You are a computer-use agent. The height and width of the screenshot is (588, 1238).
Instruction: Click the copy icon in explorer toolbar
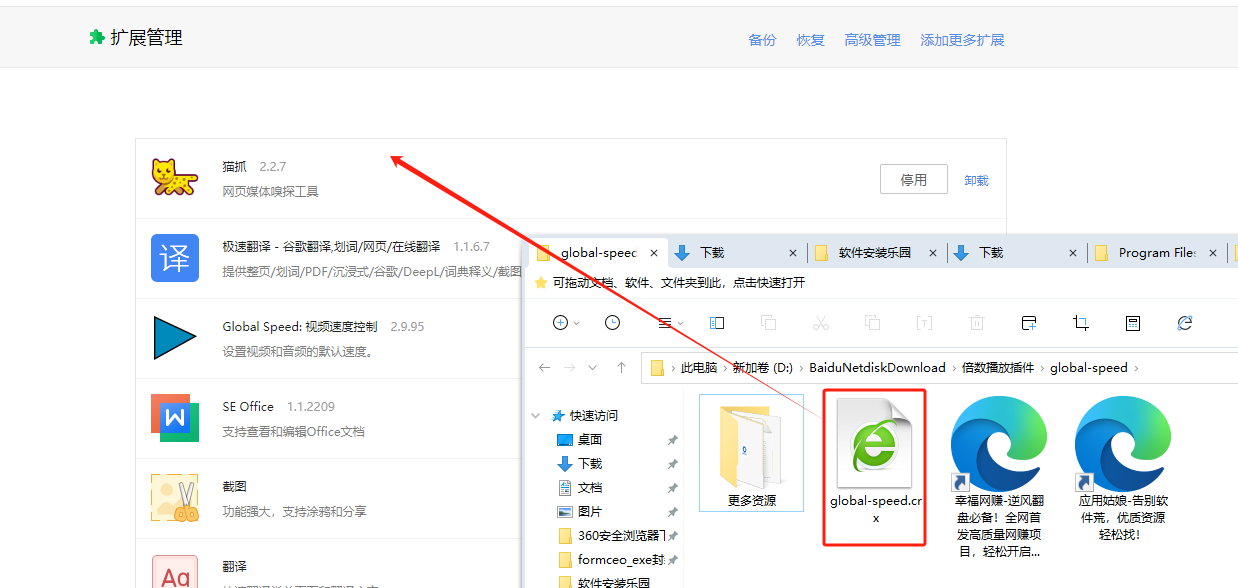point(768,322)
